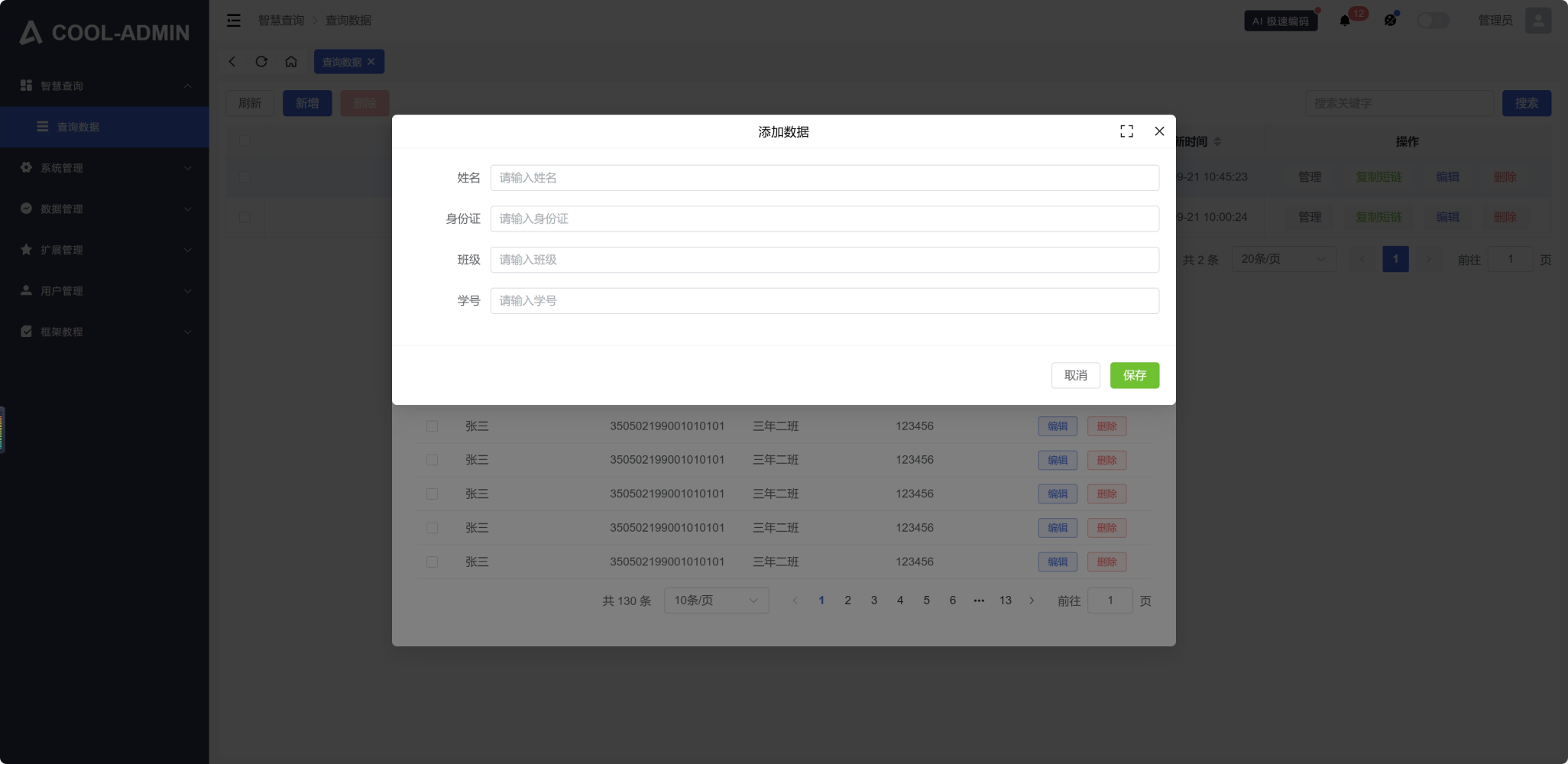Click the admin user avatar icon
Screen dimensions: 1568x764
[x=1537, y=21]
